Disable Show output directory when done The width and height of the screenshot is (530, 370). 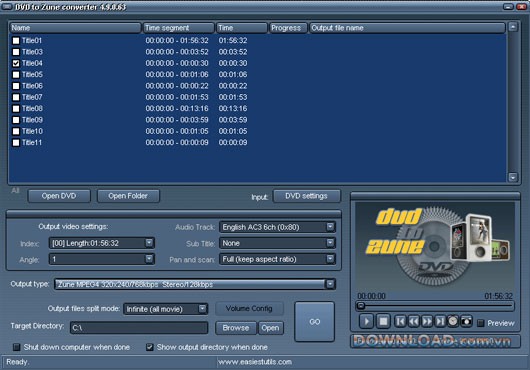pyautogui.click(x=149, y=347)
